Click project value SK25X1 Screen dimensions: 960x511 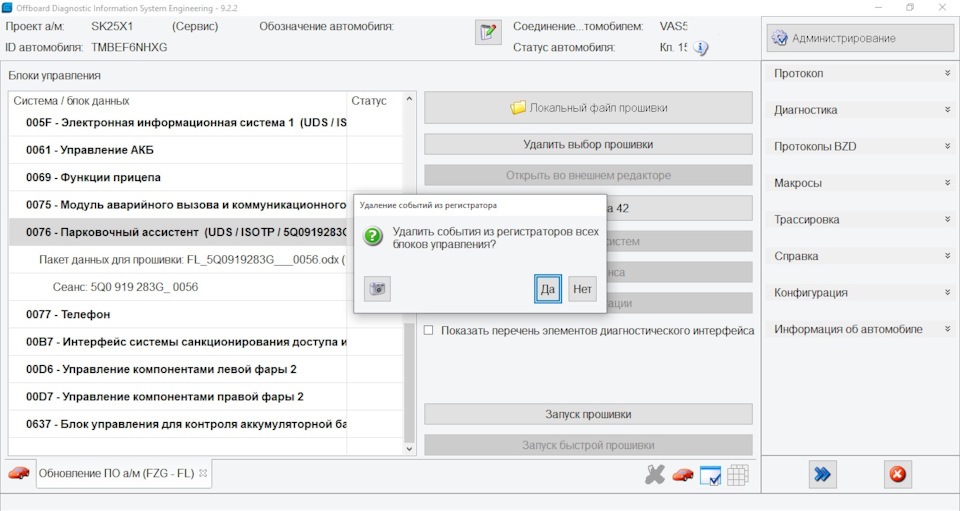112,27
